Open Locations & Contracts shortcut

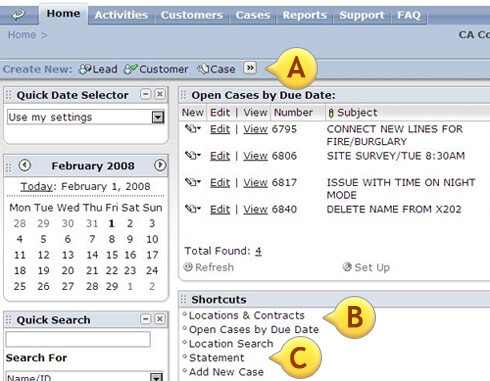[x=247, y=315]
